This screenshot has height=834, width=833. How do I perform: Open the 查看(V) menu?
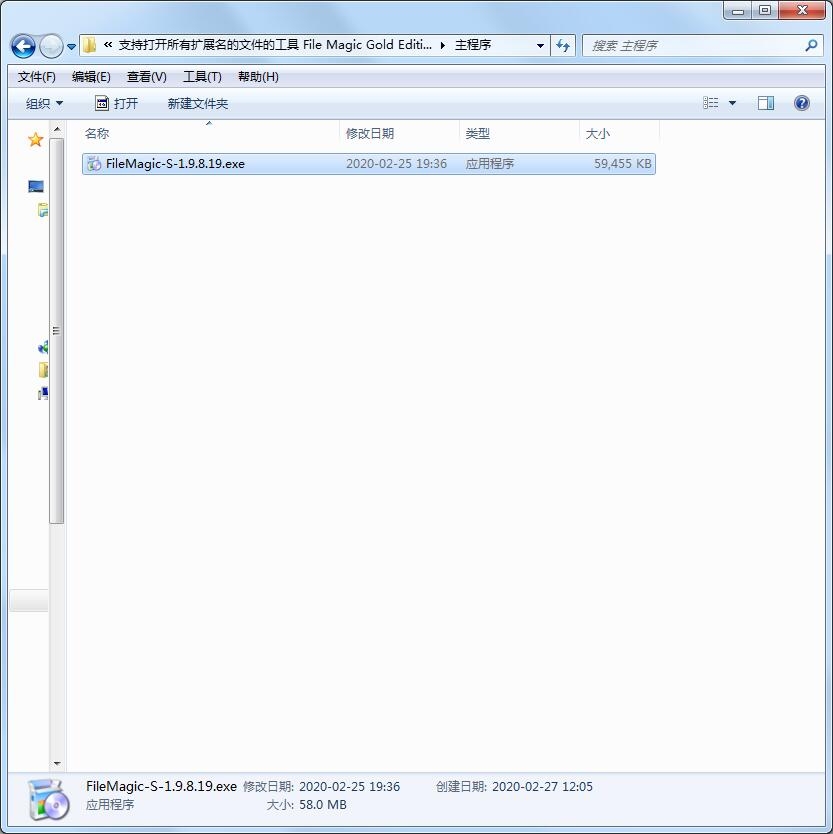point(146,77)
